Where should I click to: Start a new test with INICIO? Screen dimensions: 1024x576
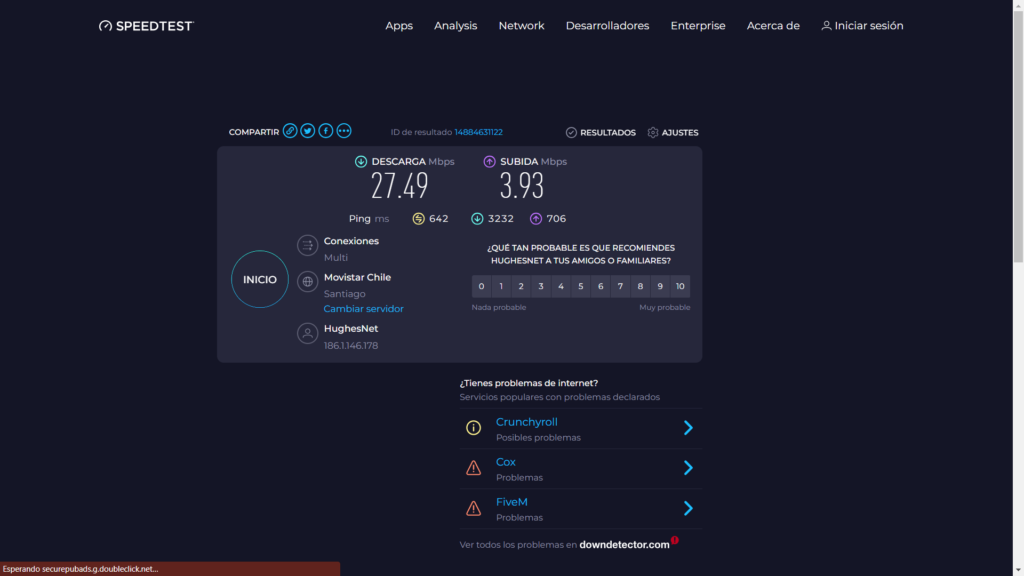tap(260, 280)
